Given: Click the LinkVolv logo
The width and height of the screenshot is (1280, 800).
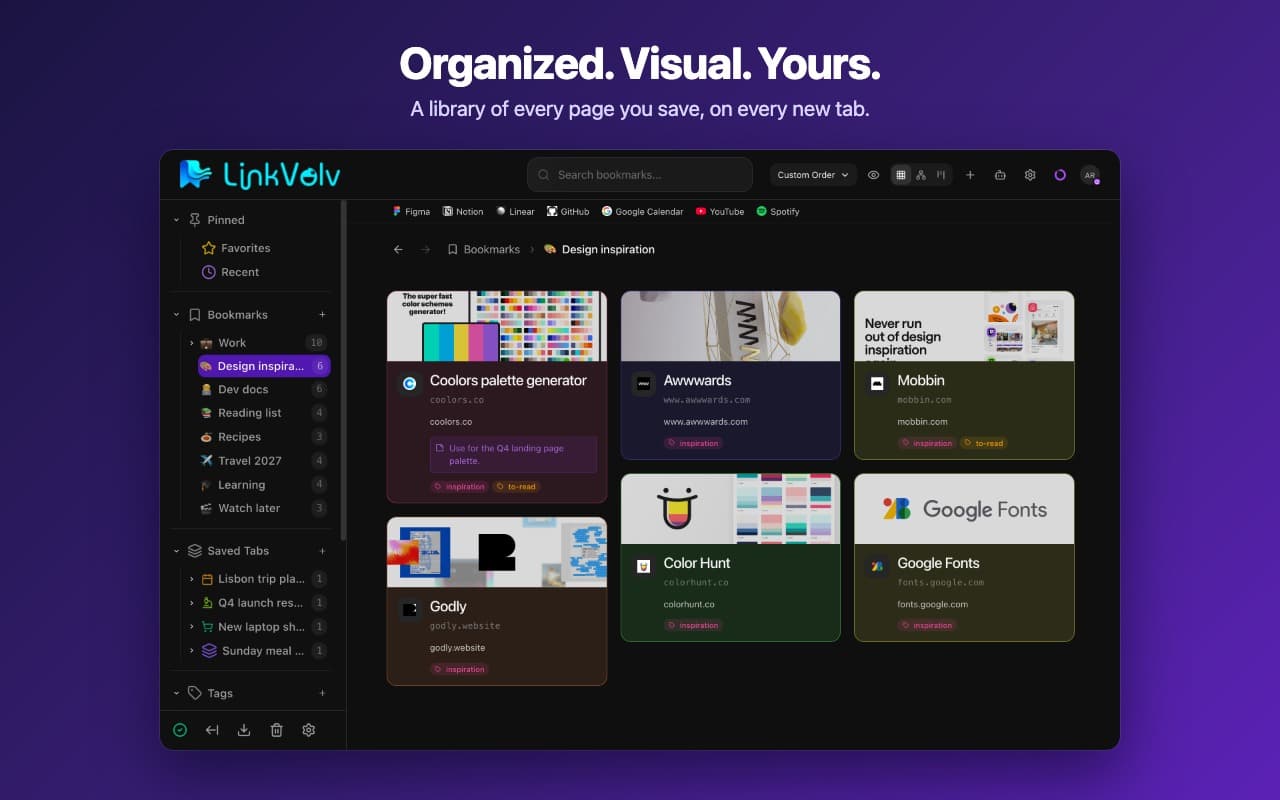Looking at the screenshot, I should point(260,175).
